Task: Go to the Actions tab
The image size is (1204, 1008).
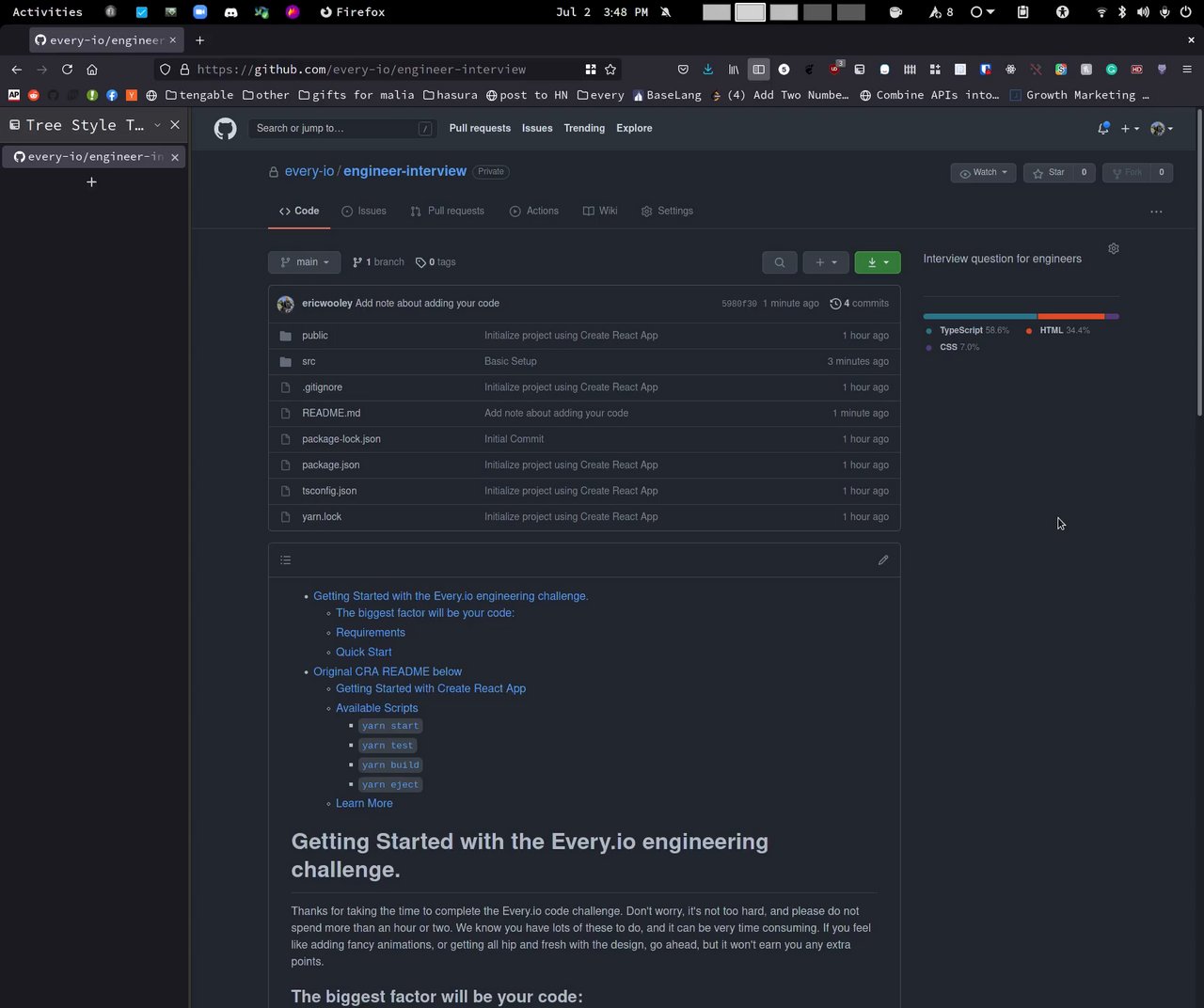Action: (534, 212)
